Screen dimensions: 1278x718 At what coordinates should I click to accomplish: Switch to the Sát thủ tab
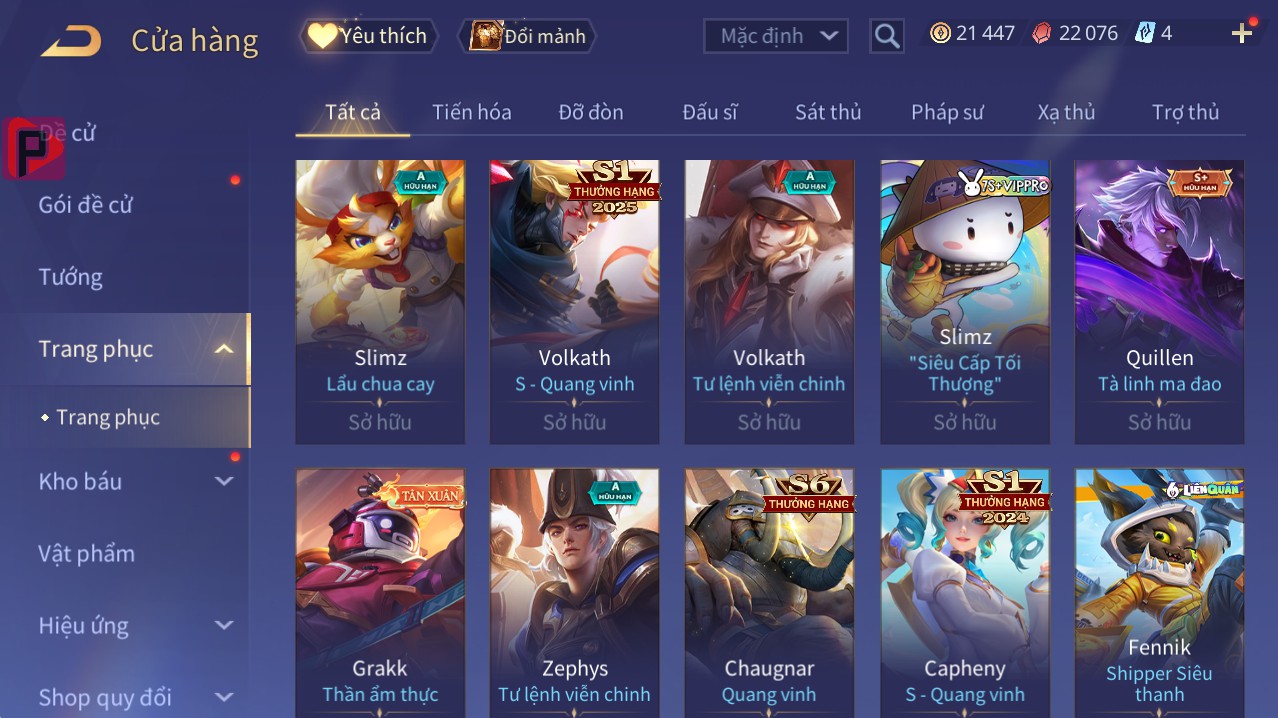coord(828,112)
